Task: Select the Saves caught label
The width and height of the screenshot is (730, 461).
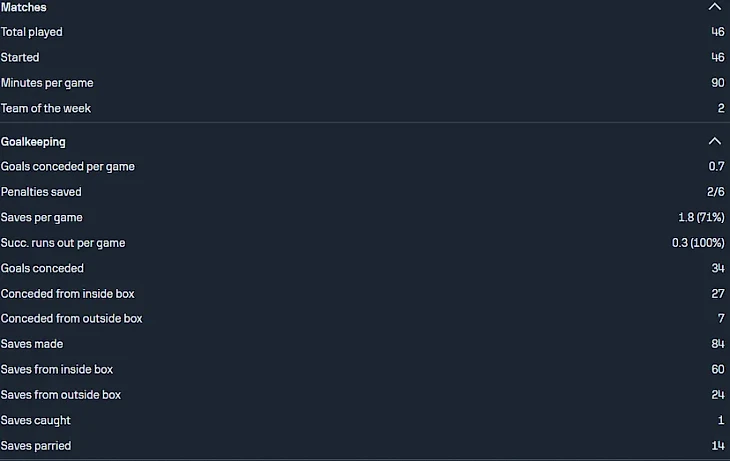Action: [36, 421]
